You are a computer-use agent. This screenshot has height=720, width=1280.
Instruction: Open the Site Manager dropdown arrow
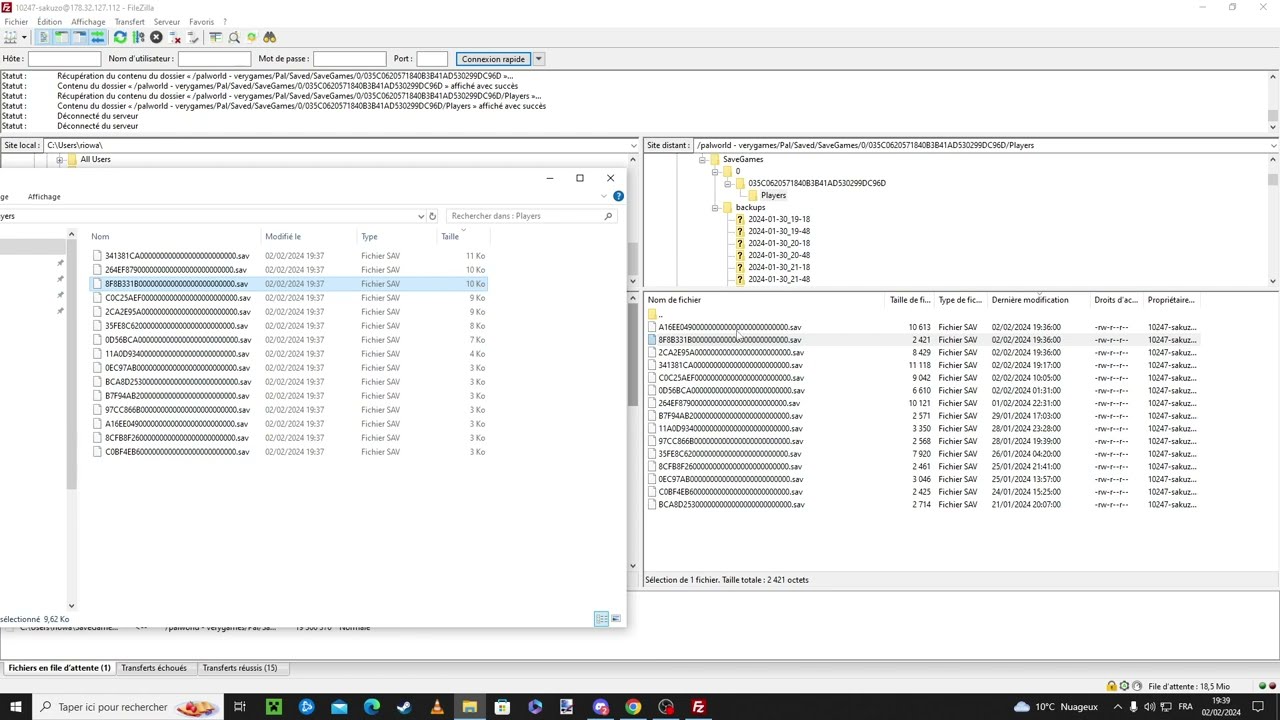pyautogui.click(x=24, y=37)
